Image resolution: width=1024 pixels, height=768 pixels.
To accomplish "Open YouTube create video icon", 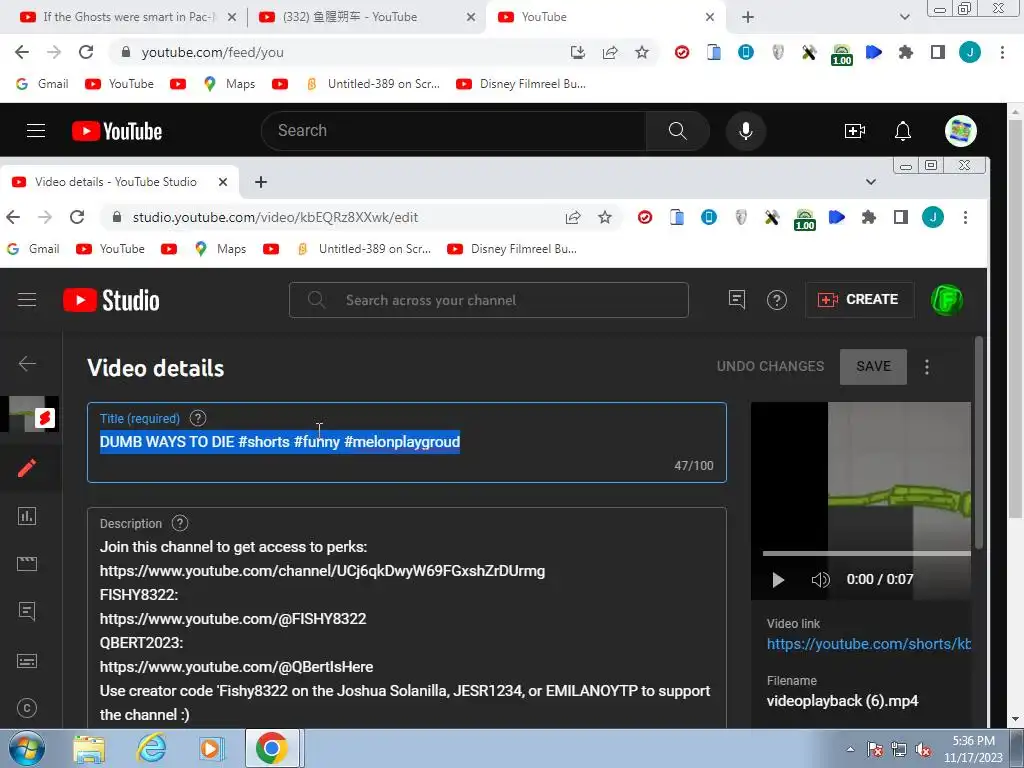I will [854, 131].
